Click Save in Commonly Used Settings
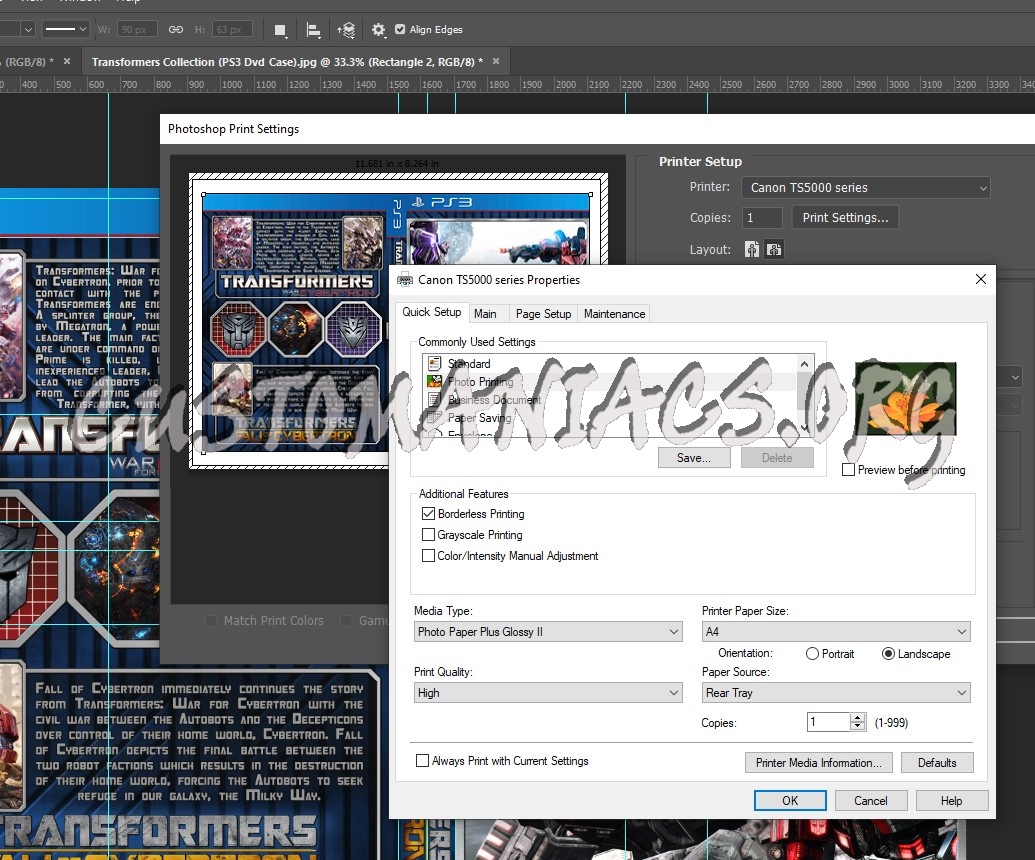The width and height of the screenshot is (1035, 860). (694, 457)
